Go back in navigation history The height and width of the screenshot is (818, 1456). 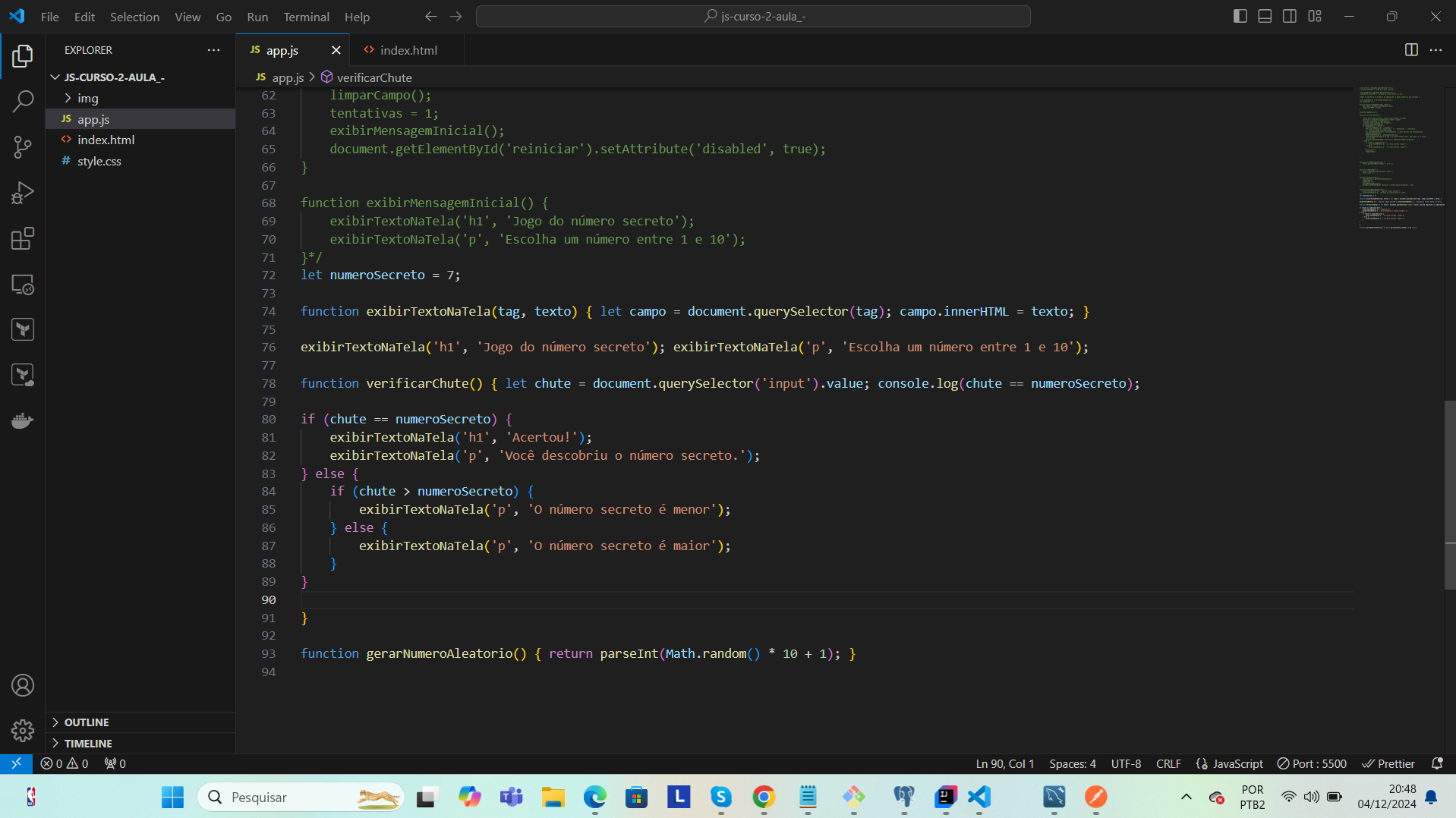pos(431,16)
